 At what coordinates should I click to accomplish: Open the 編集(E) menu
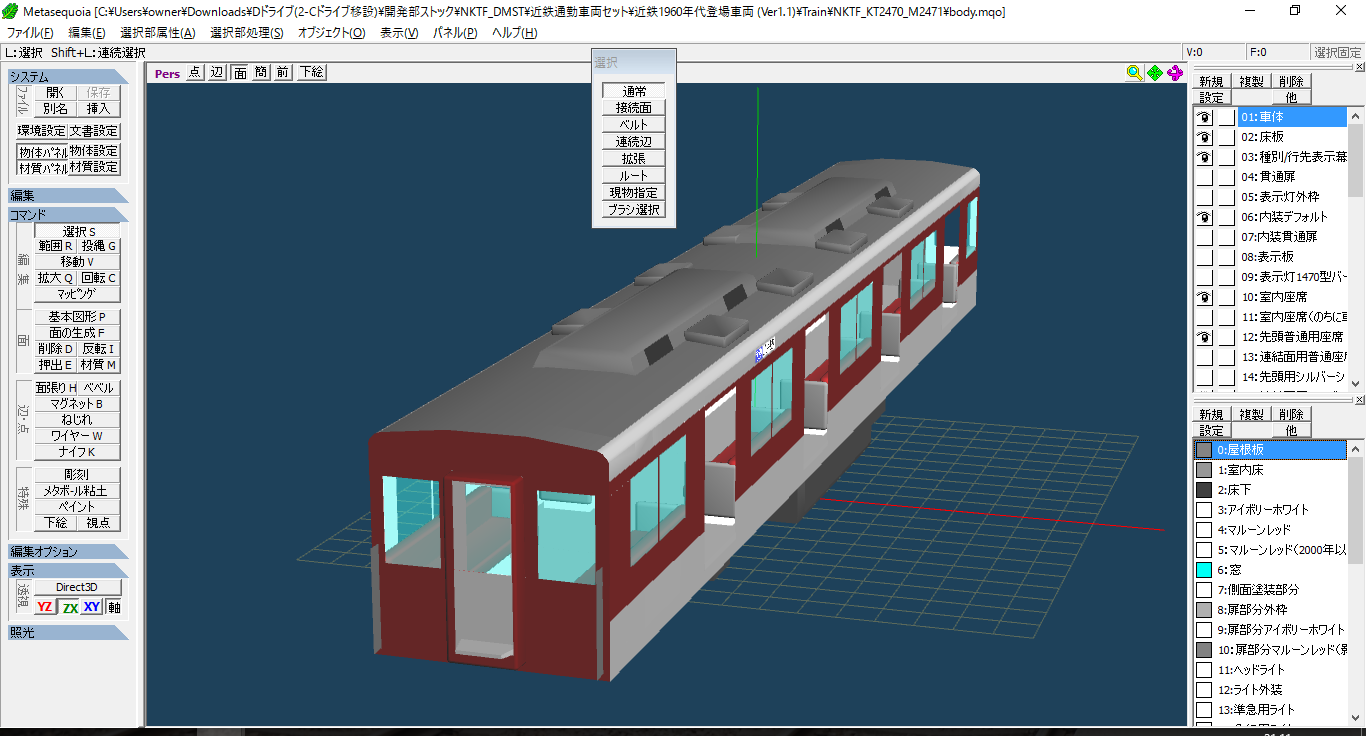click(86, 33)
